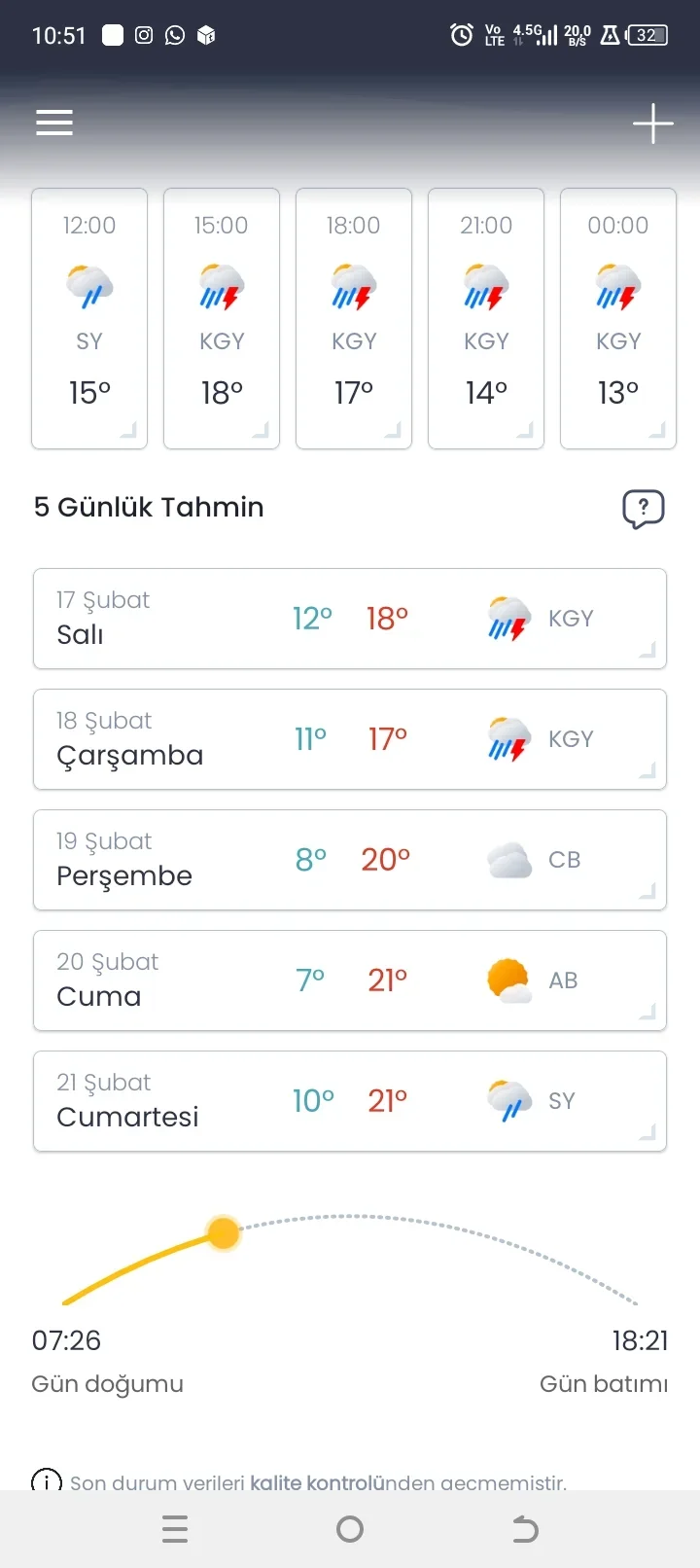Open the hamburger menu

click(54, 123)
